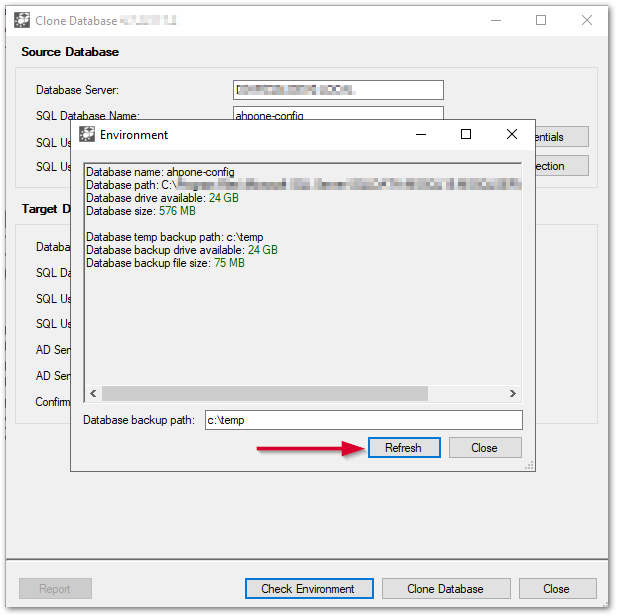Click the horizontal scrollbar left arrow
The image size is (617, 616).
pos(93,393)
